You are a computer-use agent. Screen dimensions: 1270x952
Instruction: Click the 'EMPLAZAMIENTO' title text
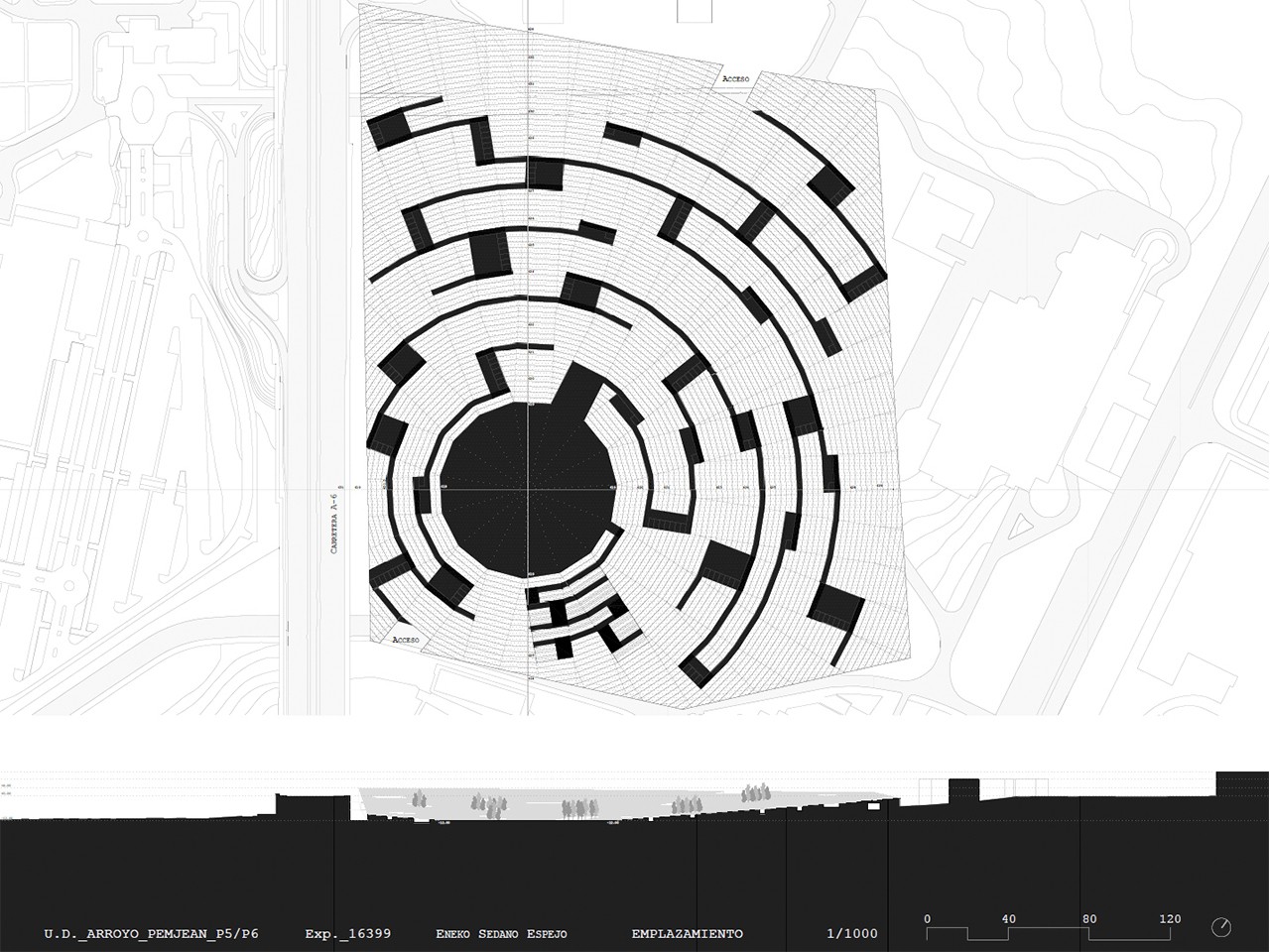click(687, 934)
